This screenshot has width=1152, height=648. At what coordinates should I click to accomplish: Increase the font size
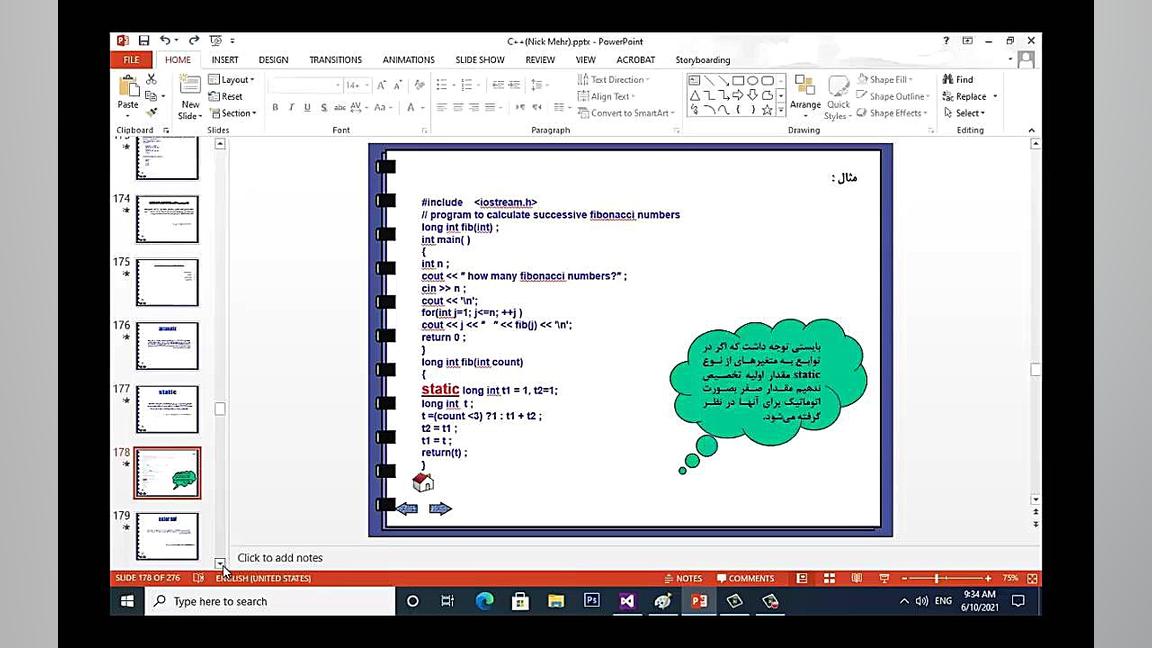click(x=381, y=85)
